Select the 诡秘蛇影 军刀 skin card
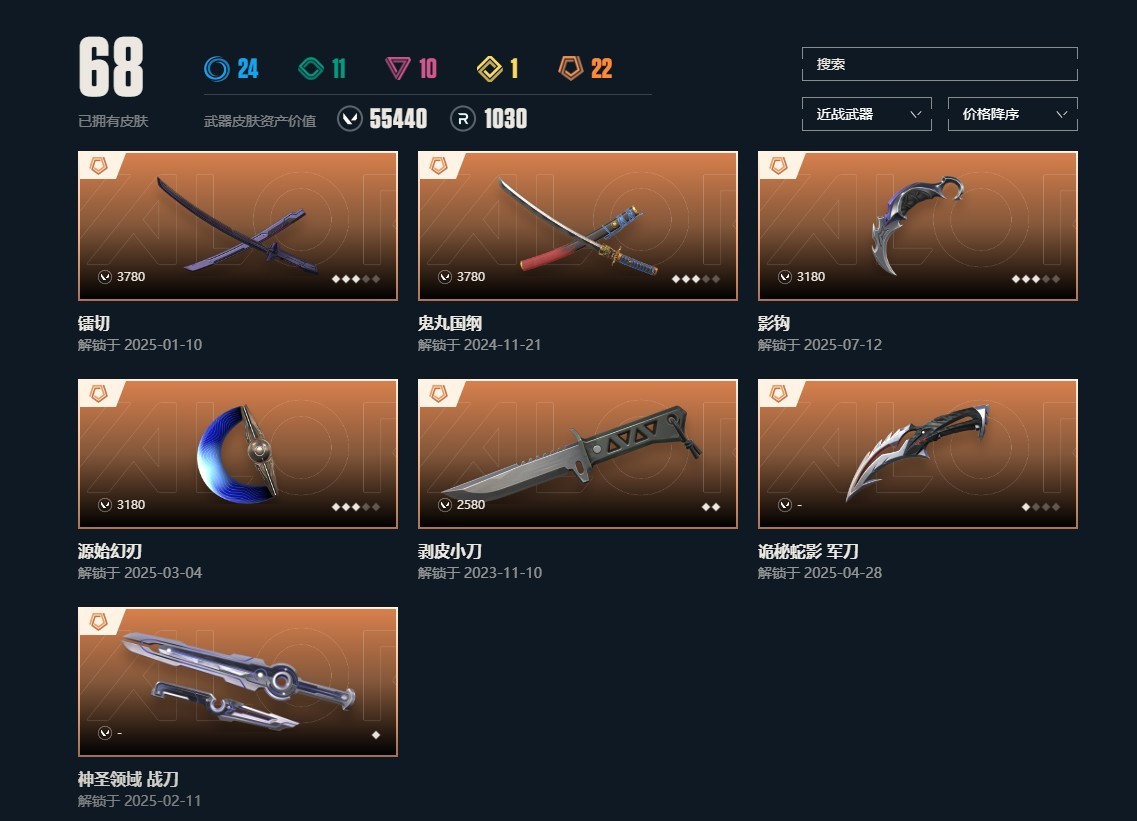1137x821 pixels. [x=917, y=453]
